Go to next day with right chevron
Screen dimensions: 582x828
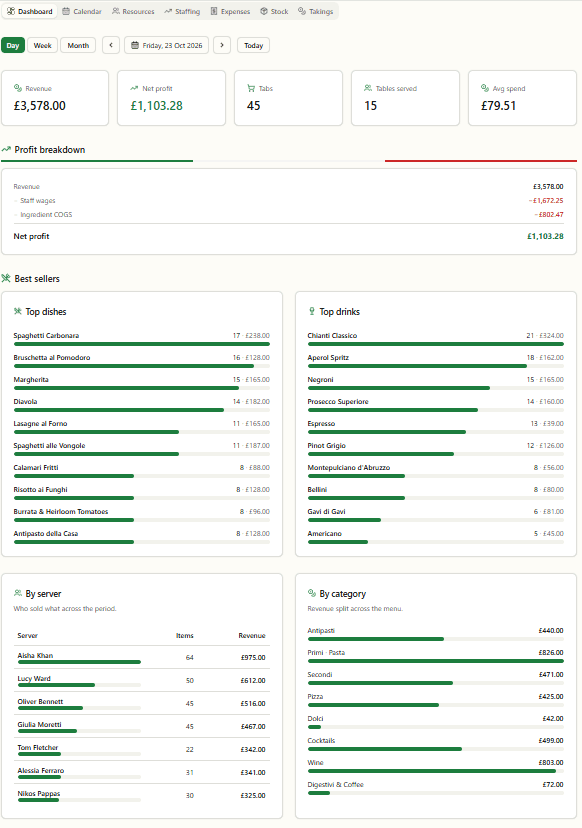(x=222, y=45)
